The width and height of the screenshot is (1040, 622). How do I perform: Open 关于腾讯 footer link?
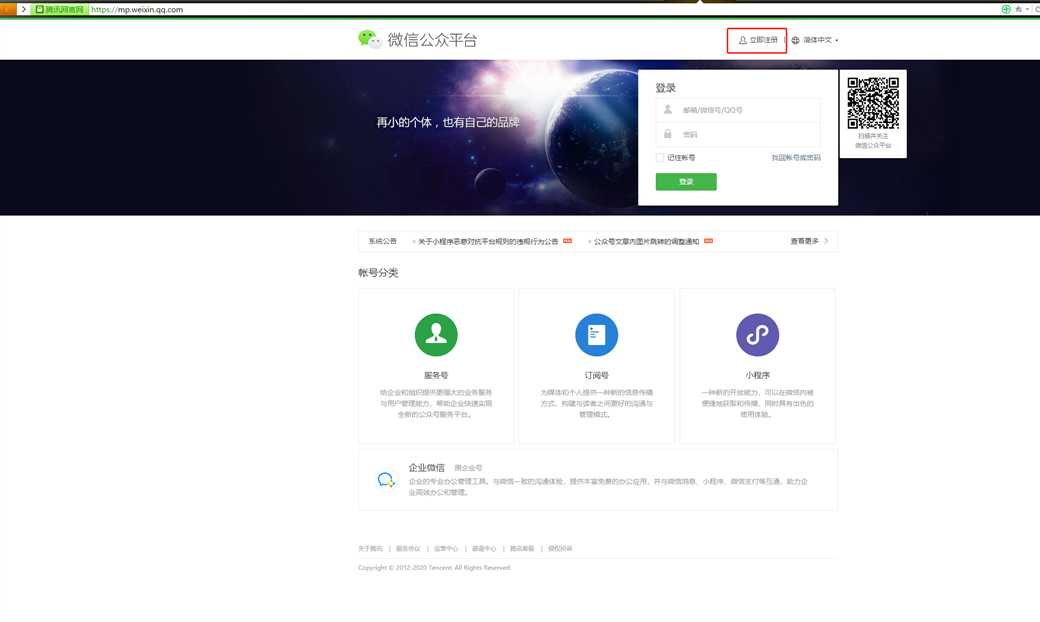(x=370, y=548)
